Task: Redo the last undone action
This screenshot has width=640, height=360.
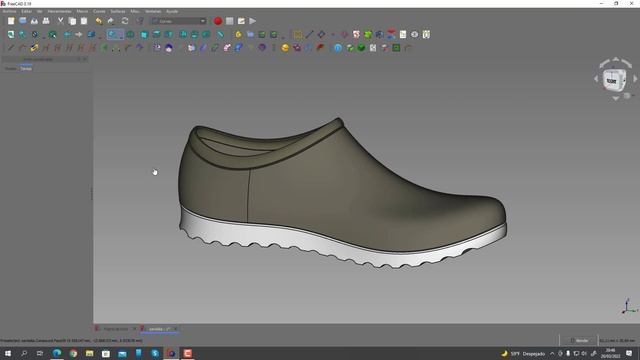Action: pos(110,21)
